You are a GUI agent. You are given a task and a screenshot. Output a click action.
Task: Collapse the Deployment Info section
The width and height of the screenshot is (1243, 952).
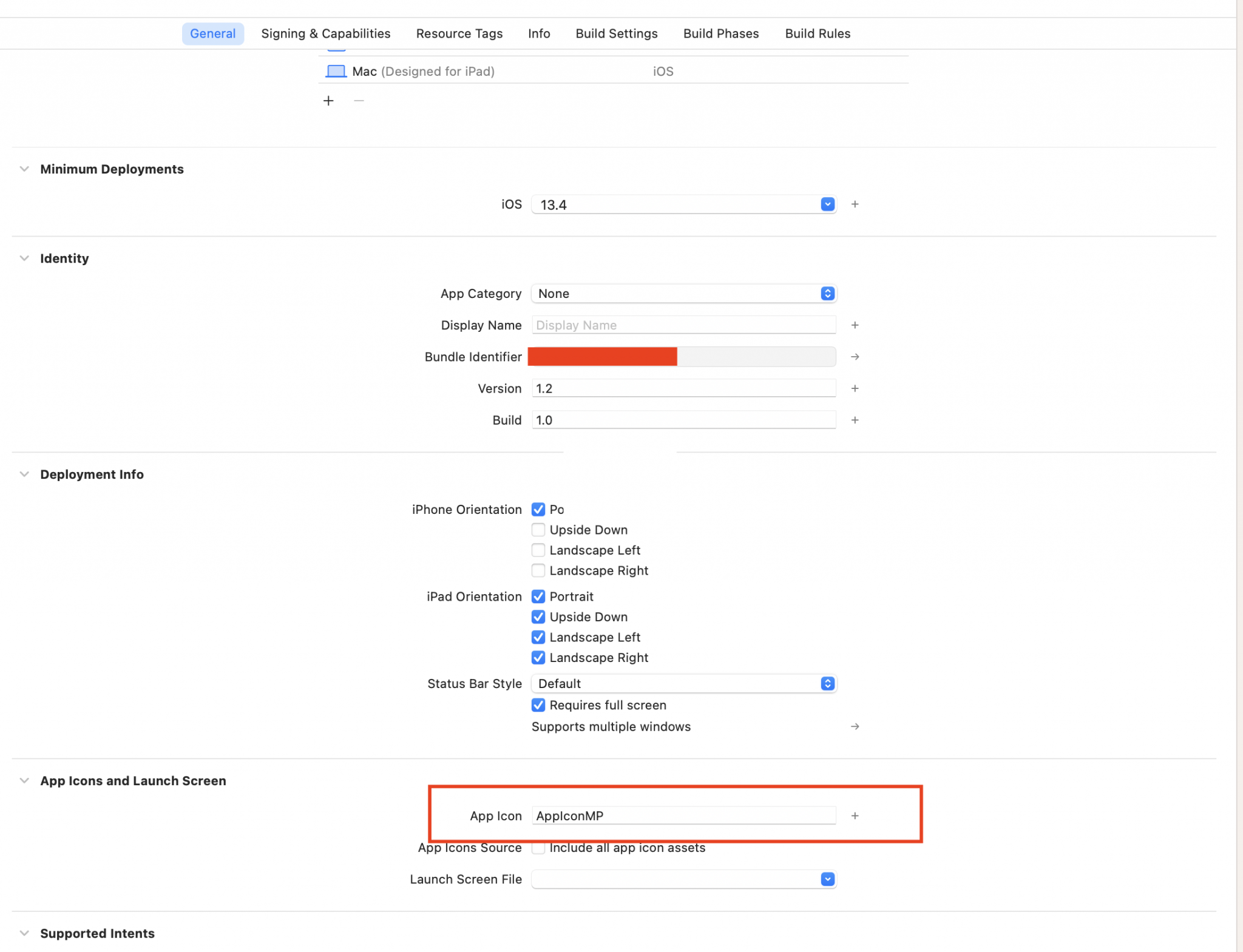[x=24, y=474]
